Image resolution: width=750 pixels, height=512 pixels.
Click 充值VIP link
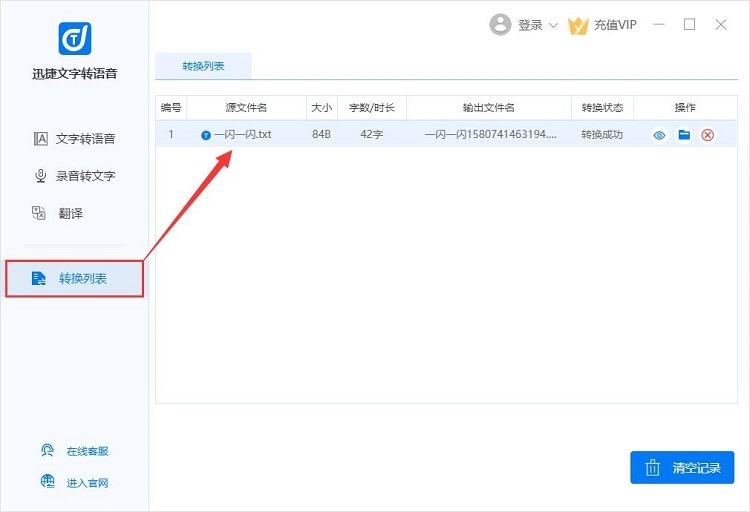coord(615,25)
